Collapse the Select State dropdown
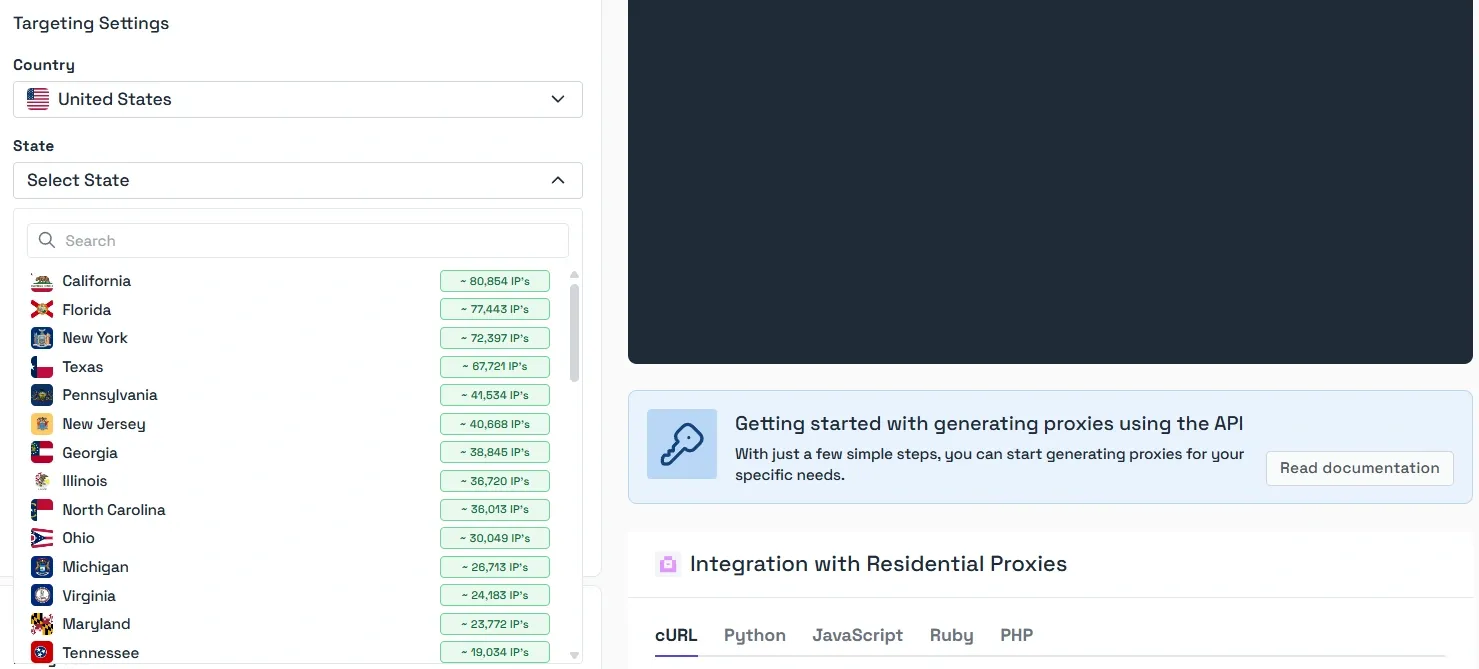The image size is (1479, 669). (298, 180)
